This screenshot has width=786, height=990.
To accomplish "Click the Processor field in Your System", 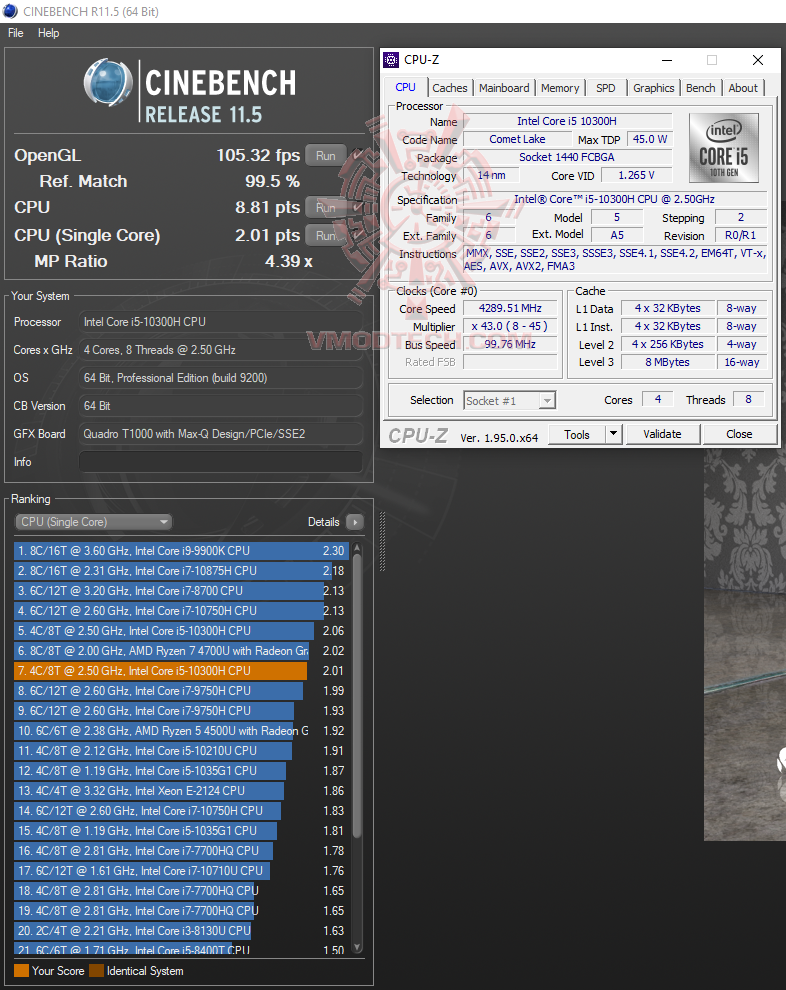I will click(x=220, y=321).
